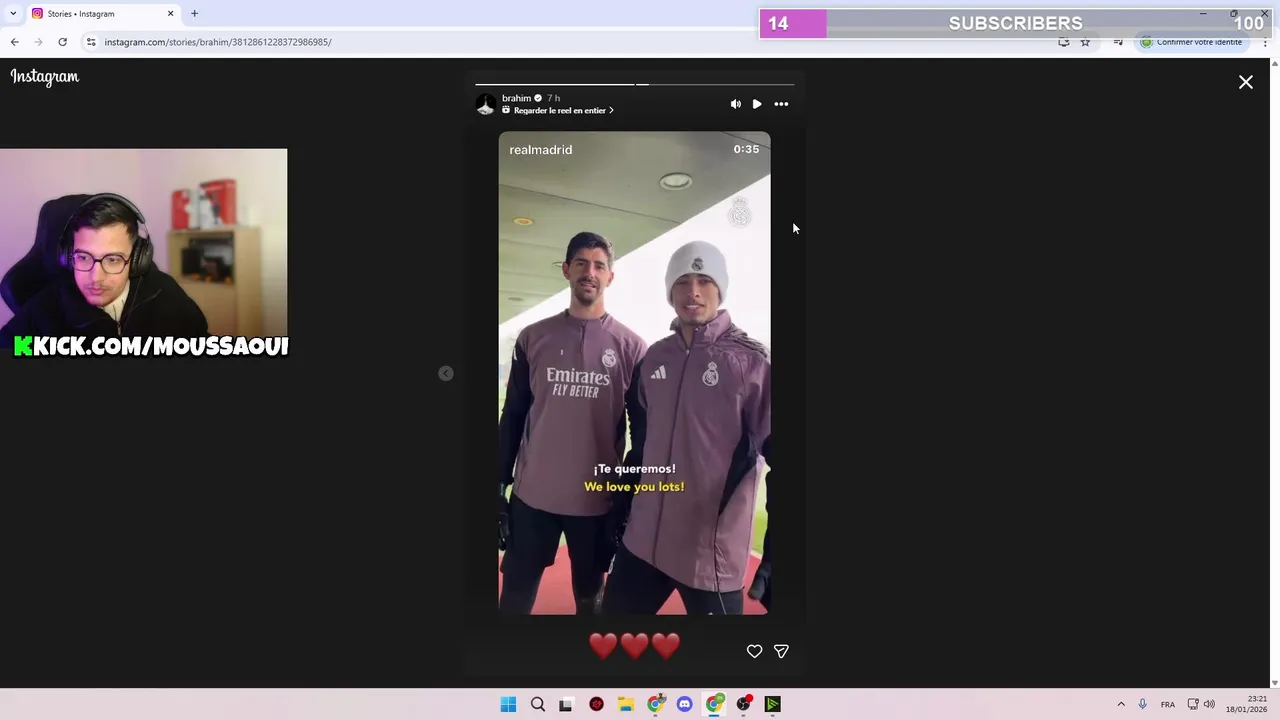This screenshot has width=1280, height=720.
Task: Reload the Instagram page
Action: [62, 42]
